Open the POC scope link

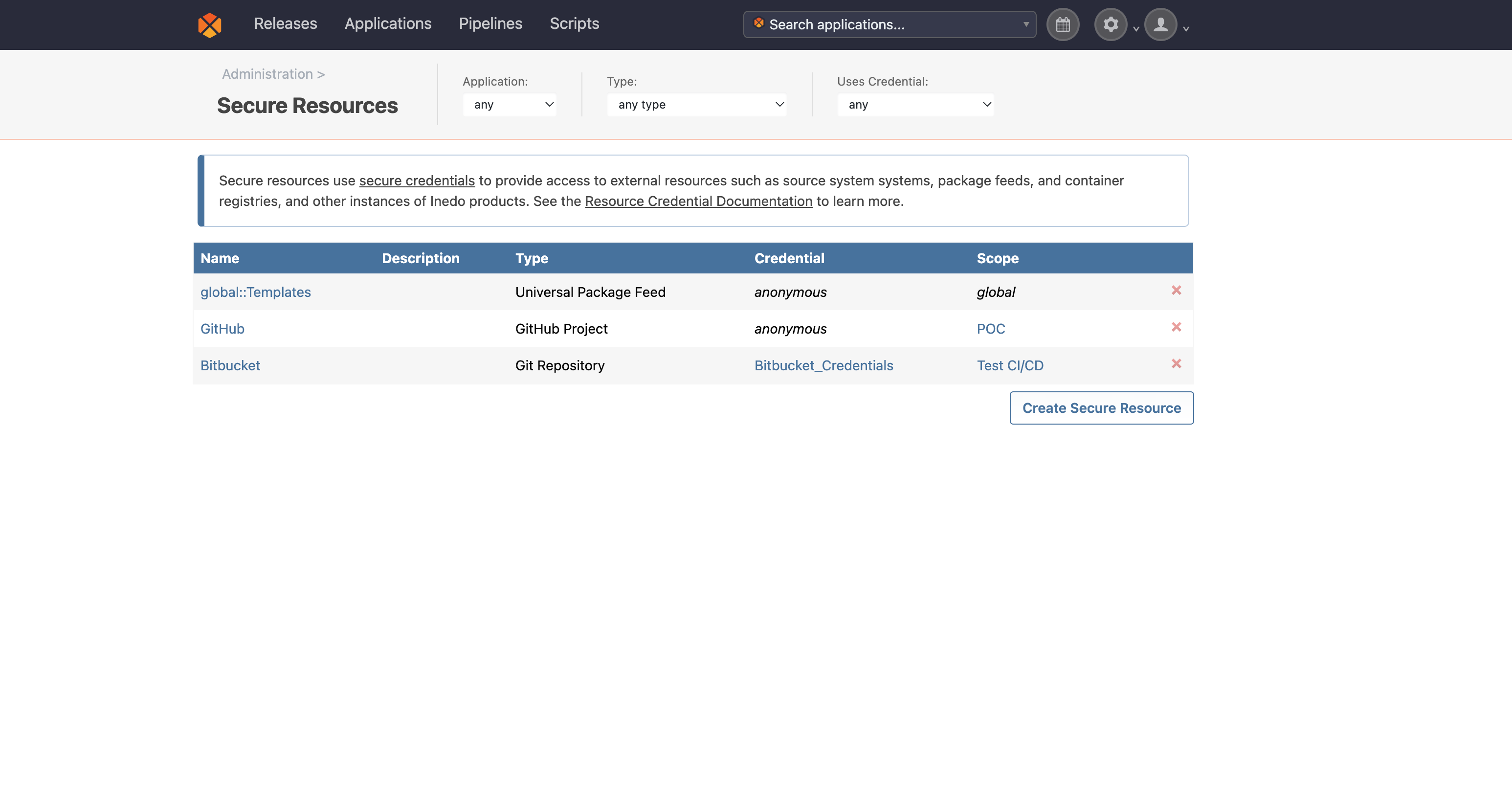tap(991, 329)
